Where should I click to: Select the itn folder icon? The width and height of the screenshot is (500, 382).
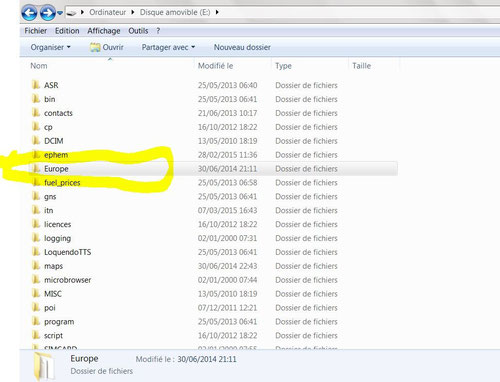click(36, 210)
